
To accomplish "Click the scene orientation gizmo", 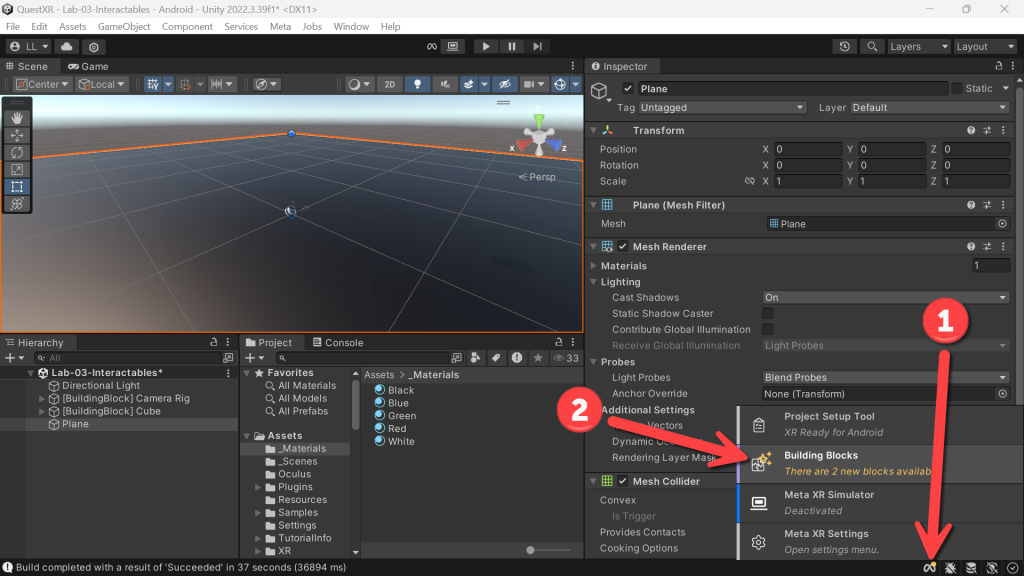I will tap(539, 136).
